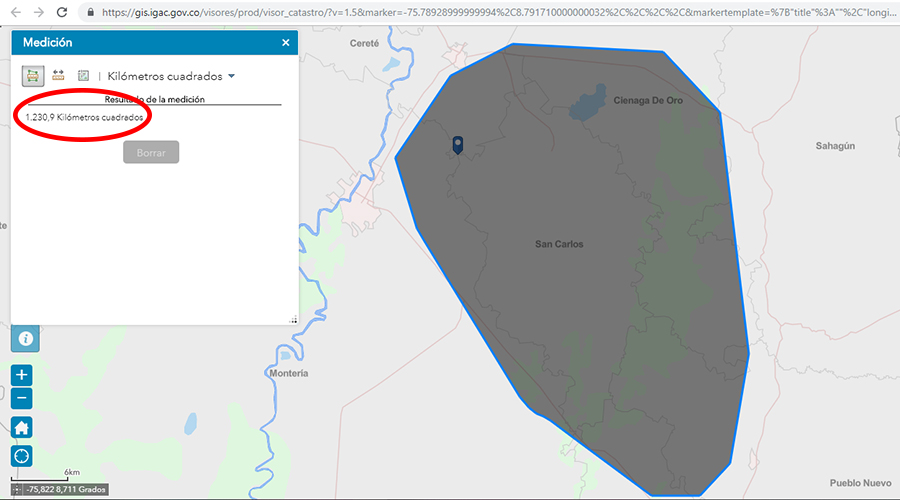This screenshot has height=500, width=900.
Task: Grab the Medición panel resize handle
Action: [293, 320]
